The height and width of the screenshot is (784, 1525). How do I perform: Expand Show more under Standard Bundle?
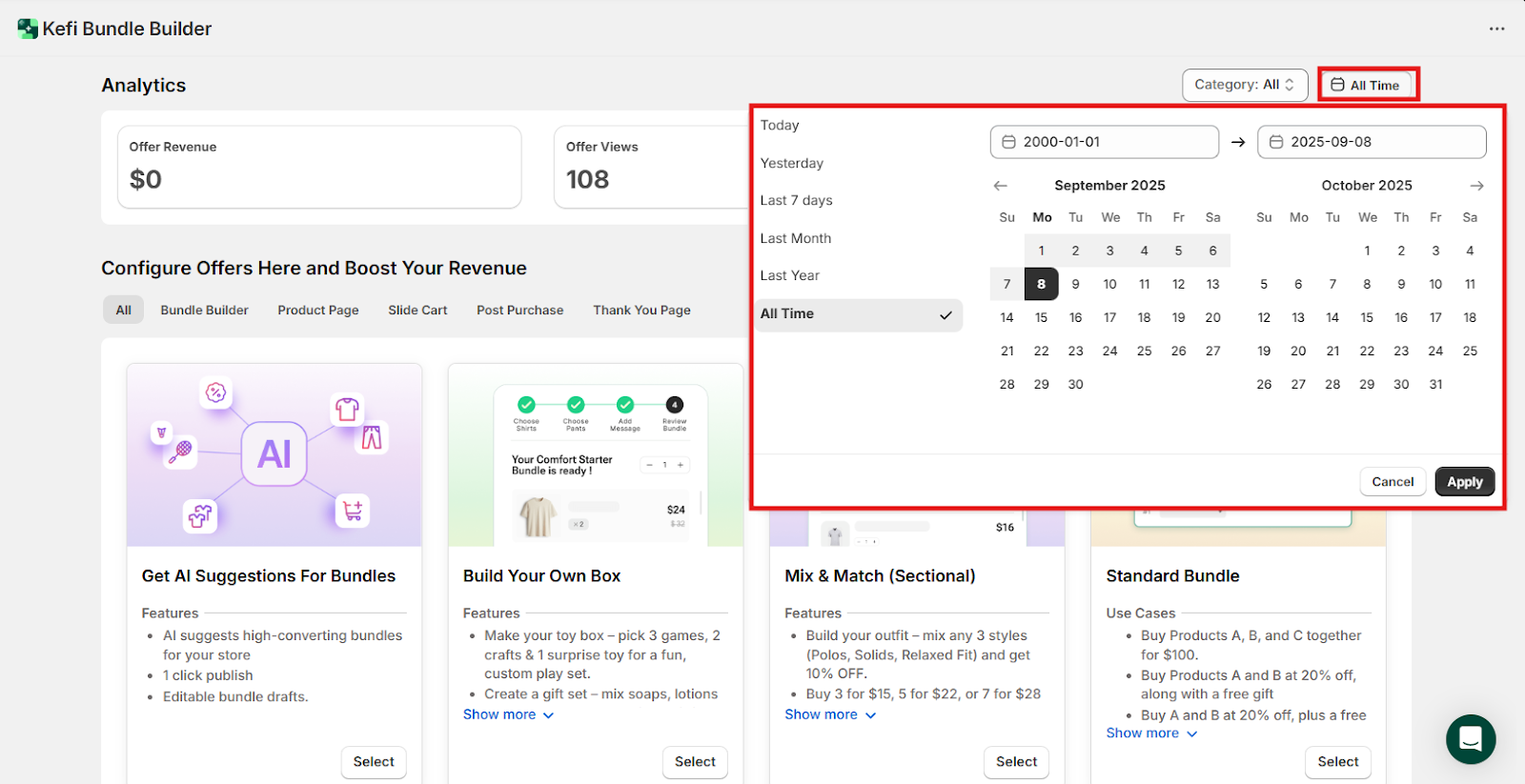tap(1151, 734)
